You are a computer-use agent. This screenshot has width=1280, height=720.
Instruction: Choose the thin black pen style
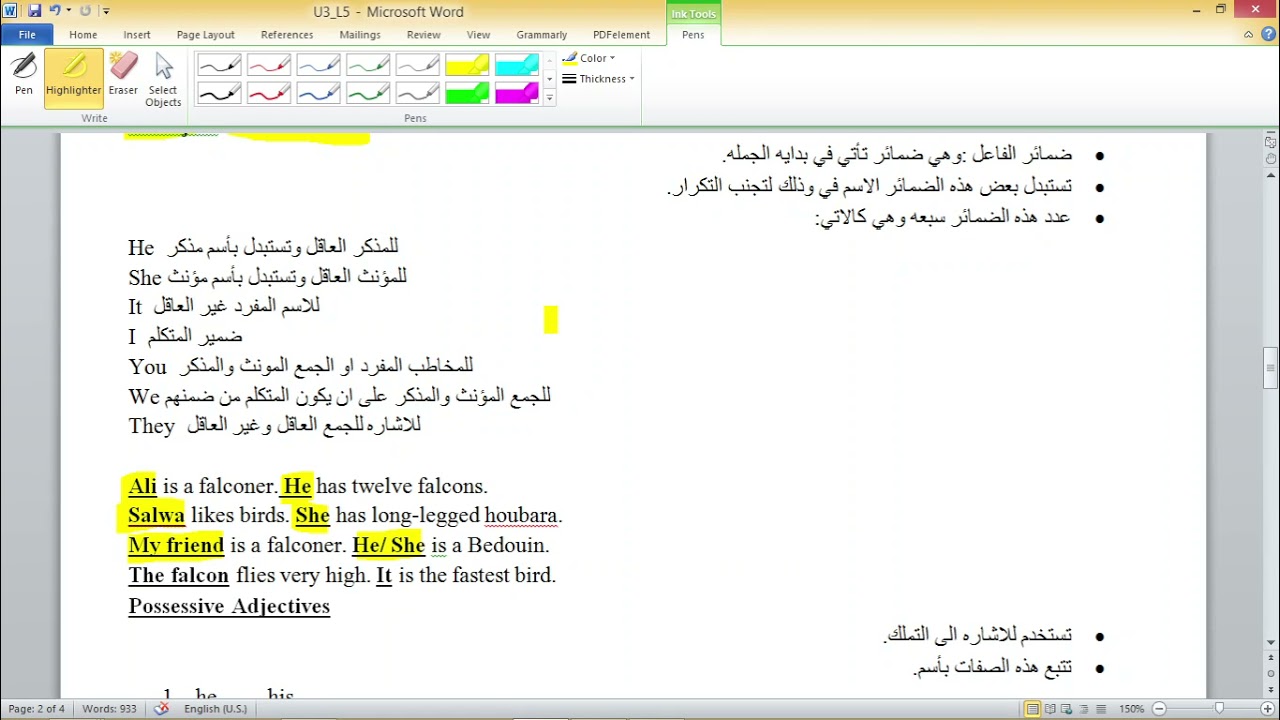click(x=219, y=66)
